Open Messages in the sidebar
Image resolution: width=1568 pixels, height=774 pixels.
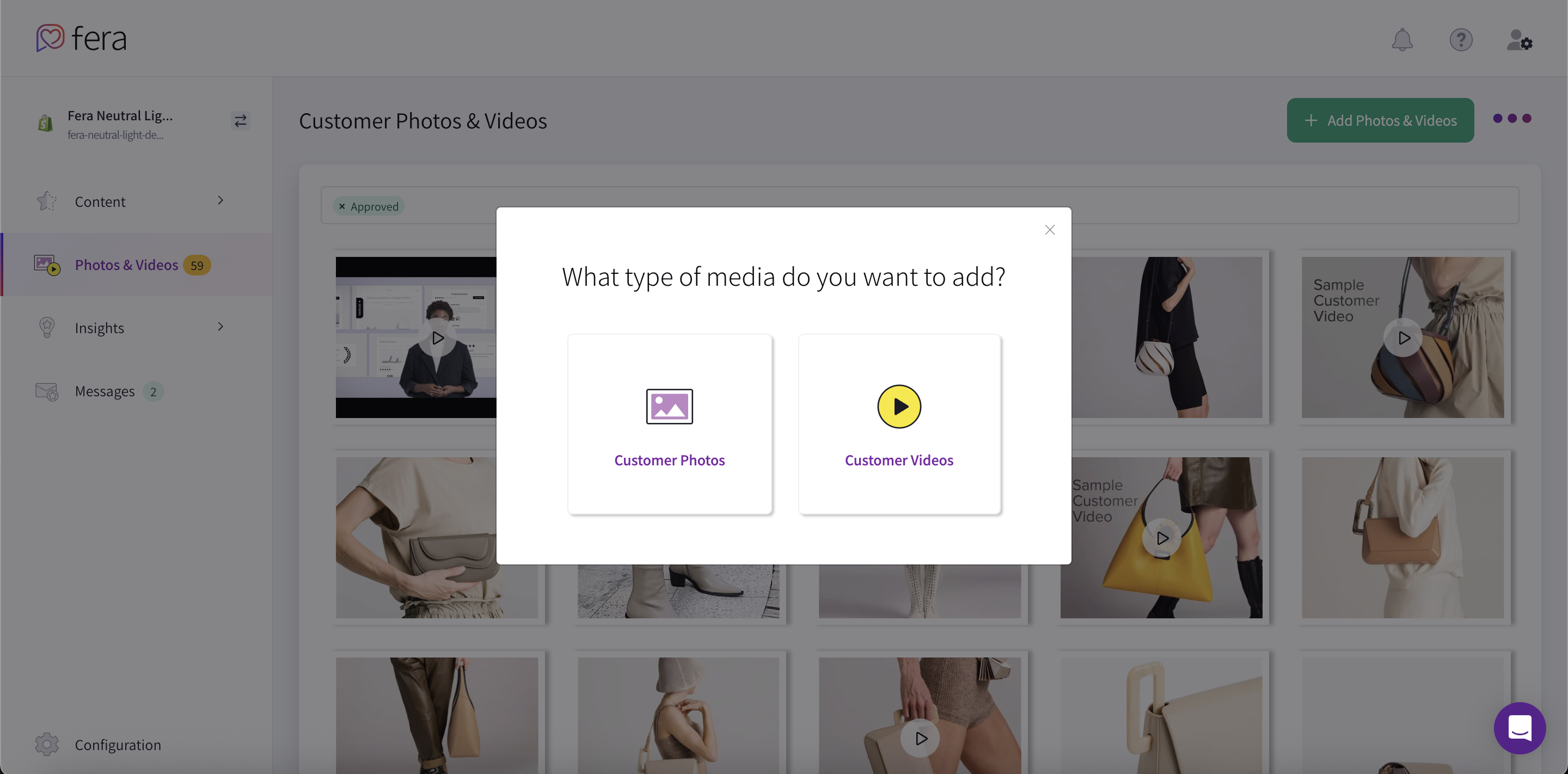pyautogui.click(x=105, y=391)
